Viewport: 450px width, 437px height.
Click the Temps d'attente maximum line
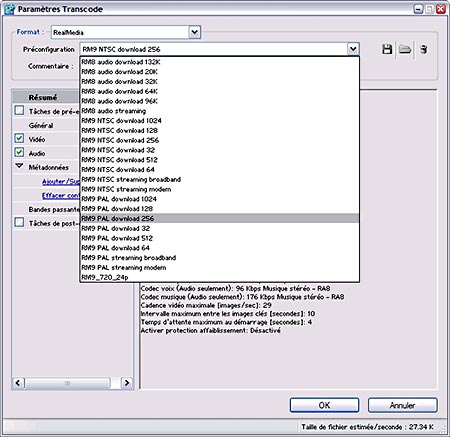[226, 322]
